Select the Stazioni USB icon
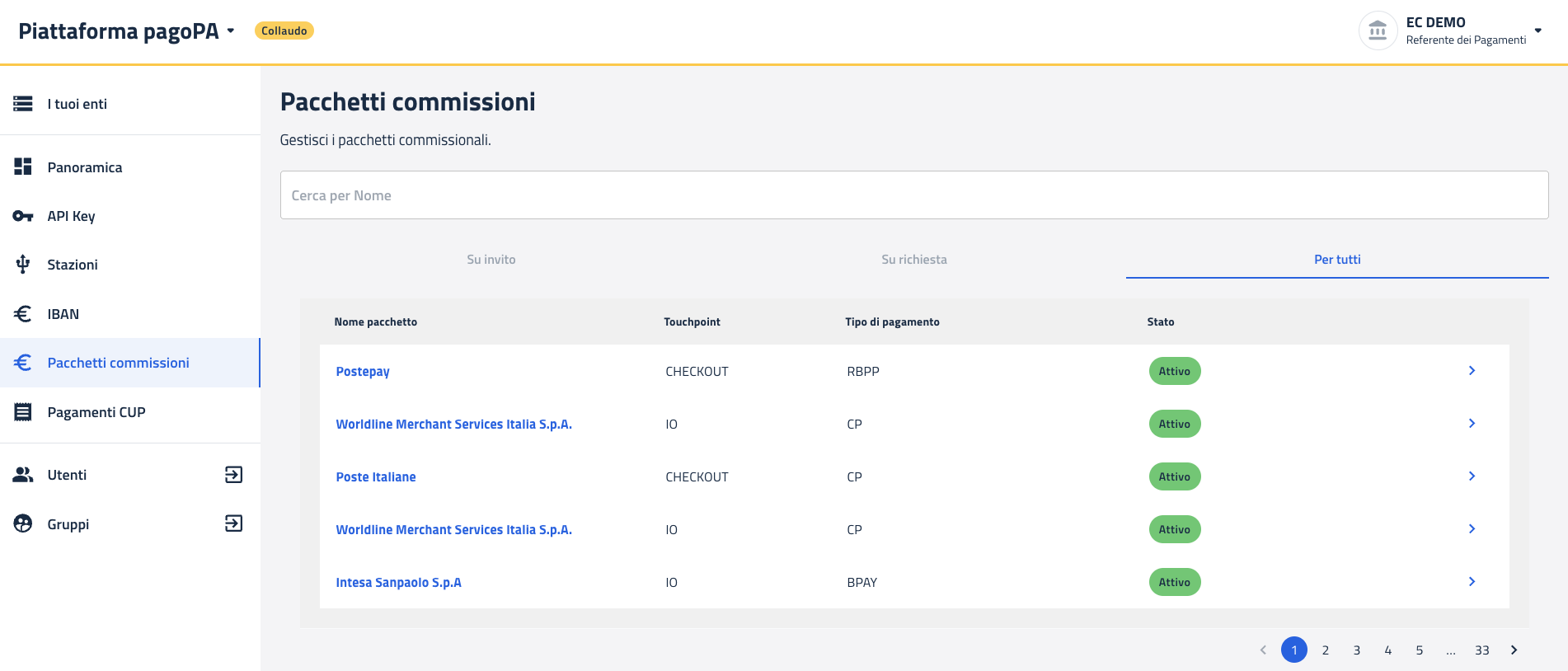This screenshot has width=1568, height=671. point(23,265)
